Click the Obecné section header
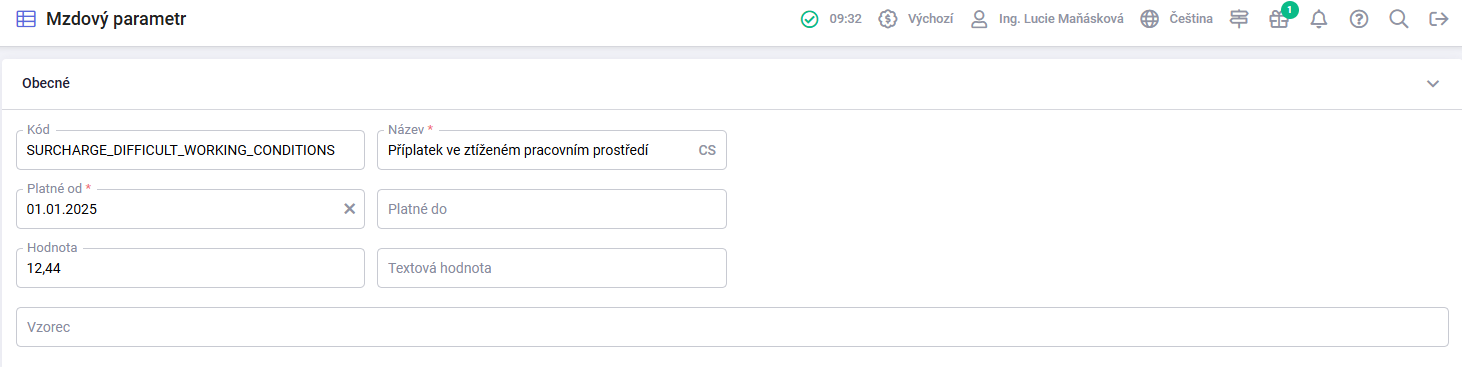The width and height of the screenshot is (1462, 367). (731, 84)
